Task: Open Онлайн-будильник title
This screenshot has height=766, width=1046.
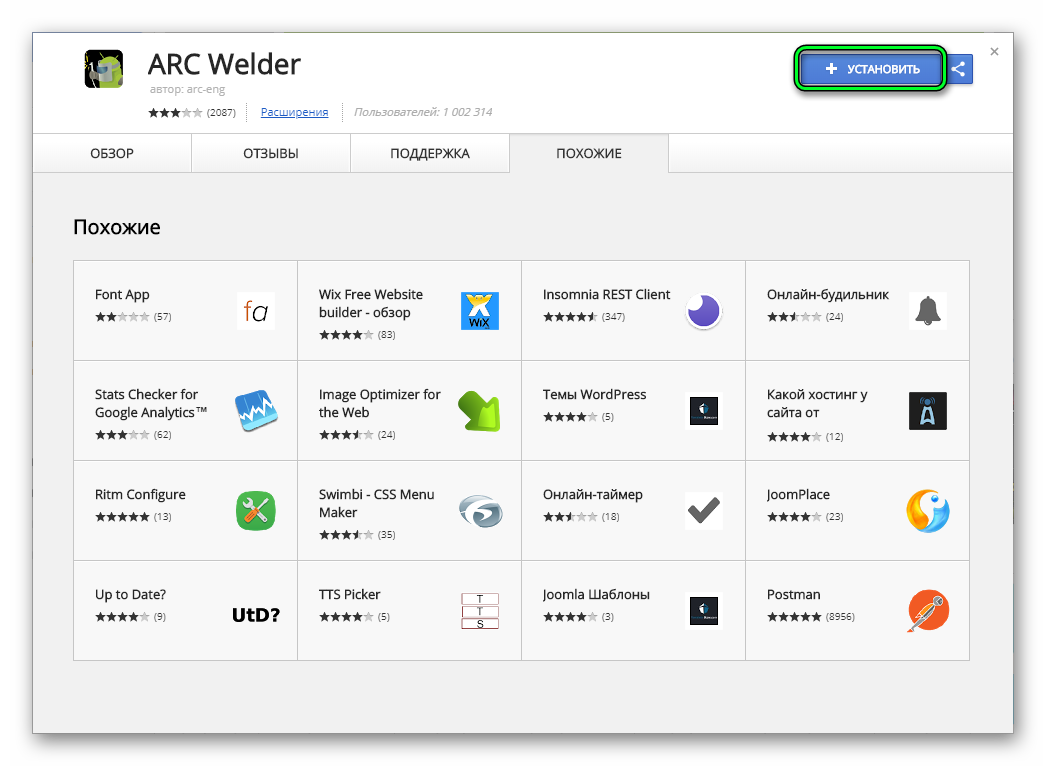Action: click(828, 294)
